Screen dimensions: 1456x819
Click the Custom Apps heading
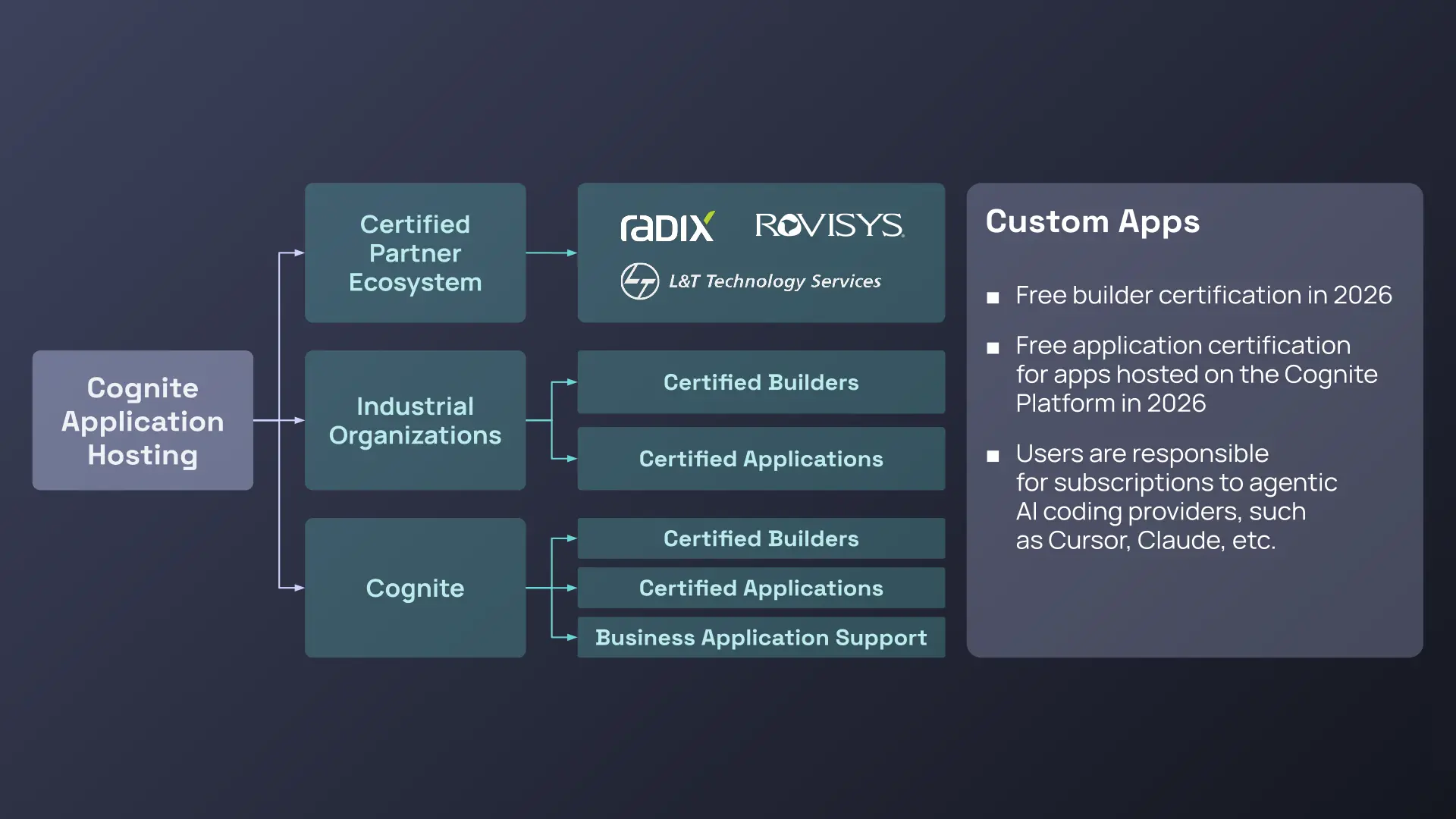(1092, 221)
